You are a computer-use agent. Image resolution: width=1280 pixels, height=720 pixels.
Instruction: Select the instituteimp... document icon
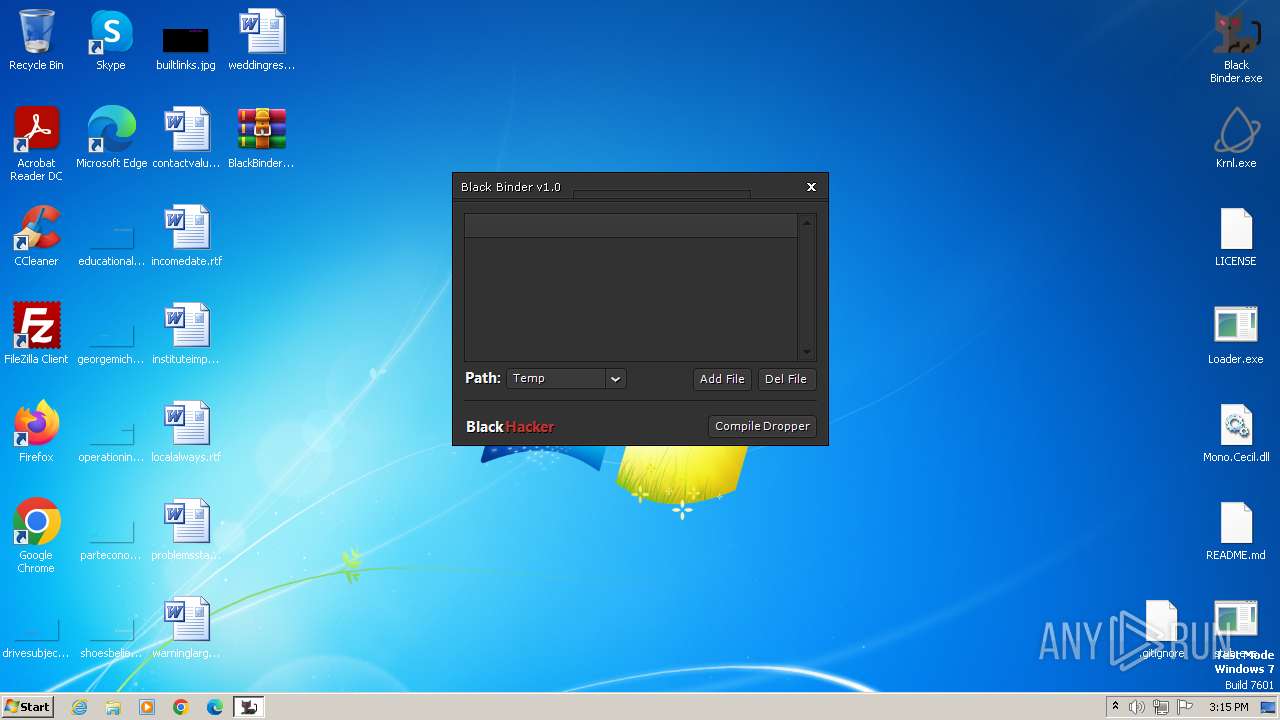[x=186, y=334]
